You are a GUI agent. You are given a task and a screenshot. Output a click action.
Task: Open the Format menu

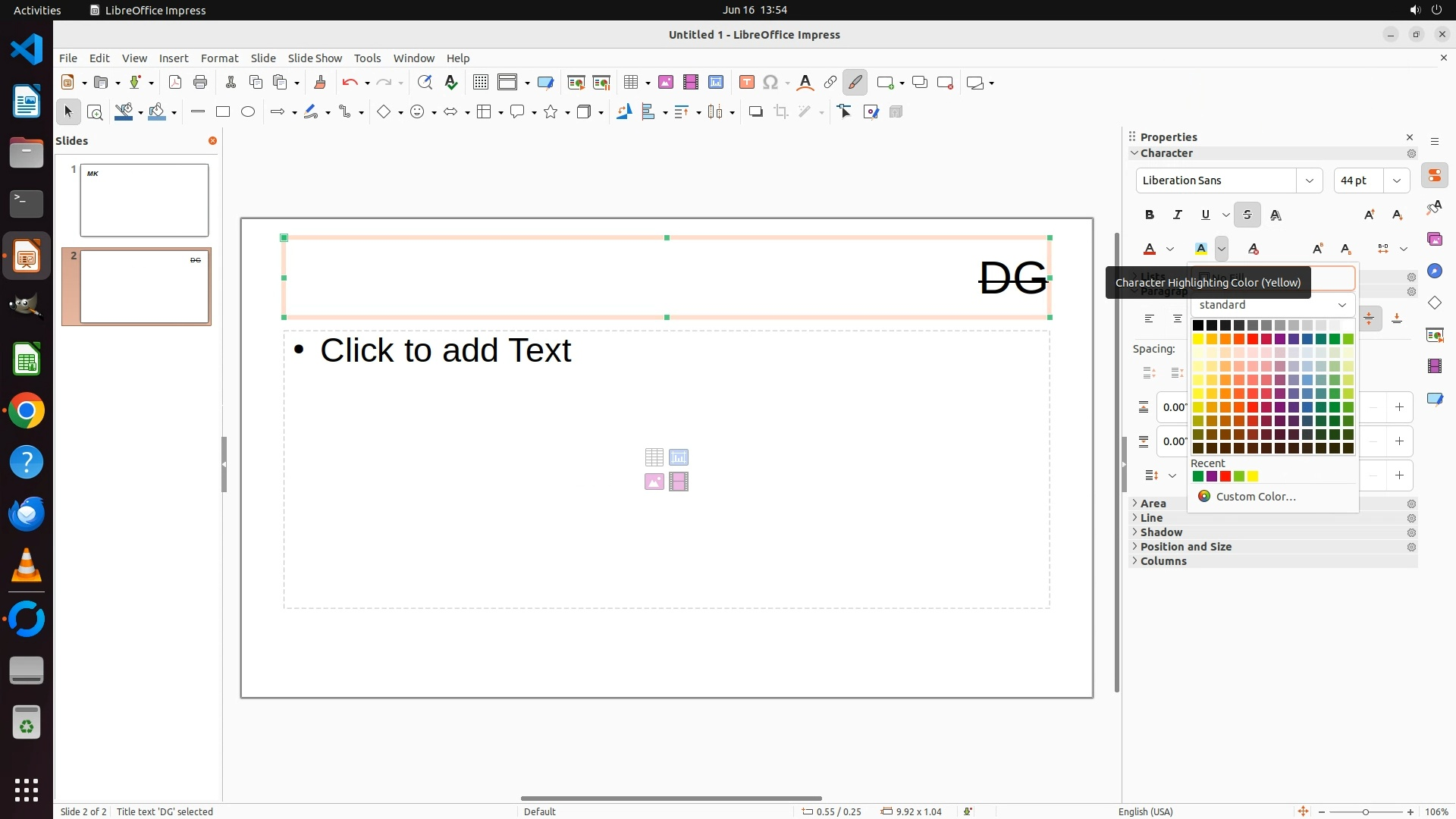click(x=219, y=58)
